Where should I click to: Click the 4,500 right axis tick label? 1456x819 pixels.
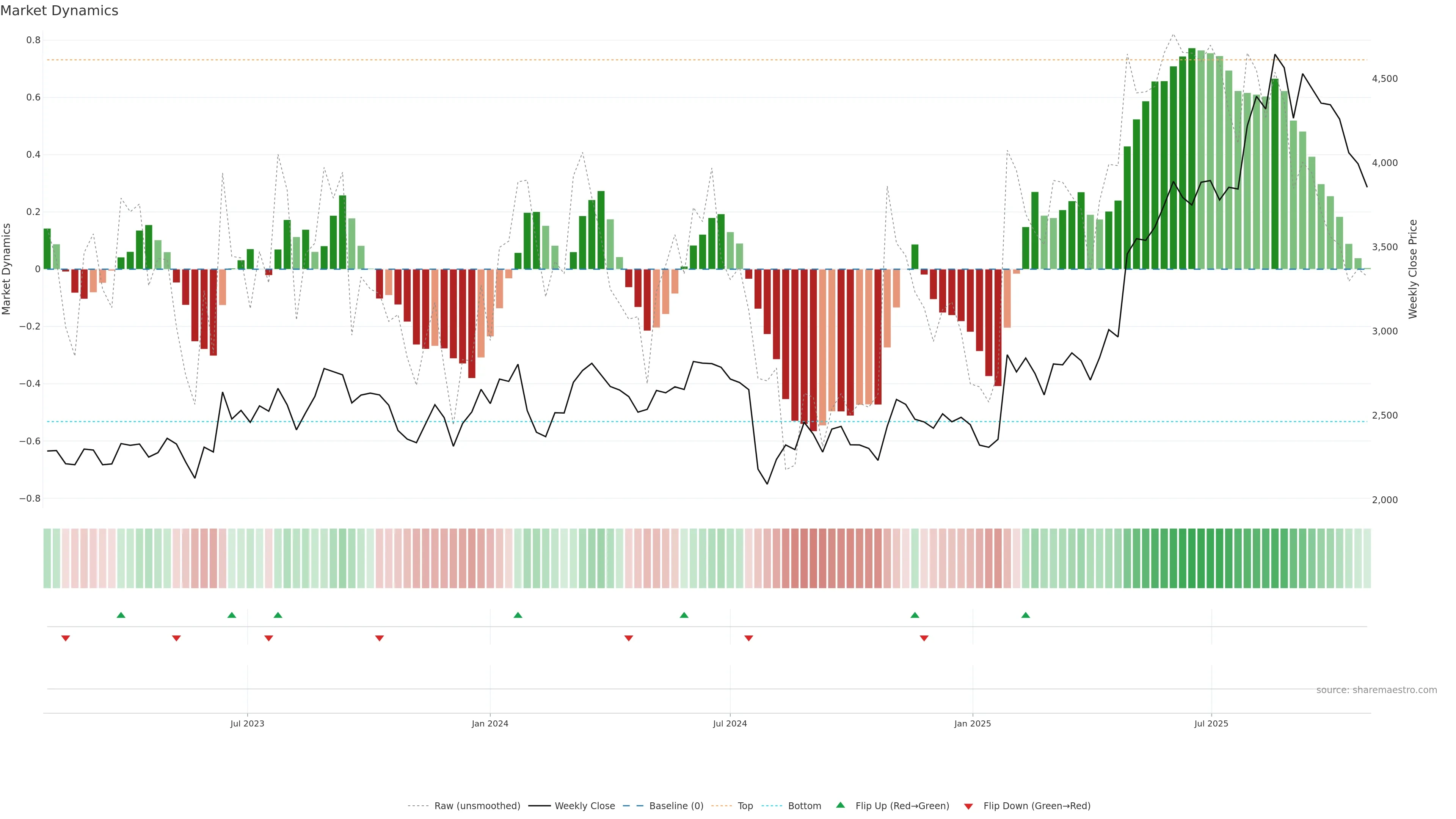point(1384,78)
